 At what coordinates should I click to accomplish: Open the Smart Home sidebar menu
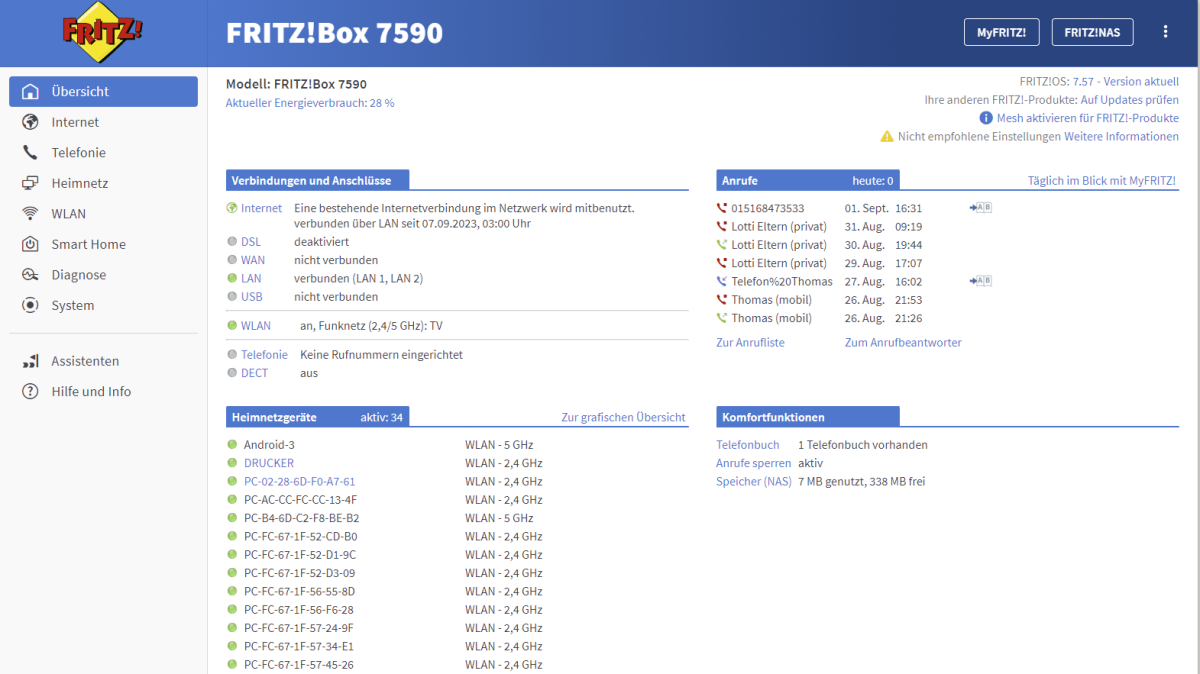pos(104,244)
